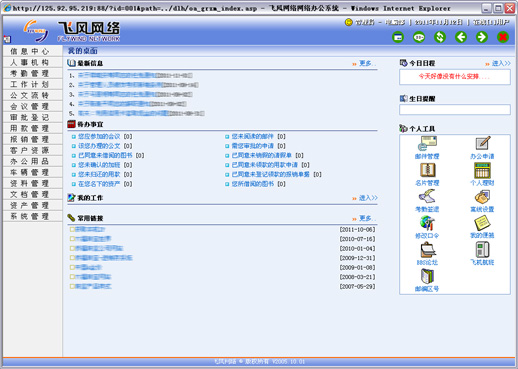Click 进入>> next to 今日日程
518x369 pixels.
point(501,63)
